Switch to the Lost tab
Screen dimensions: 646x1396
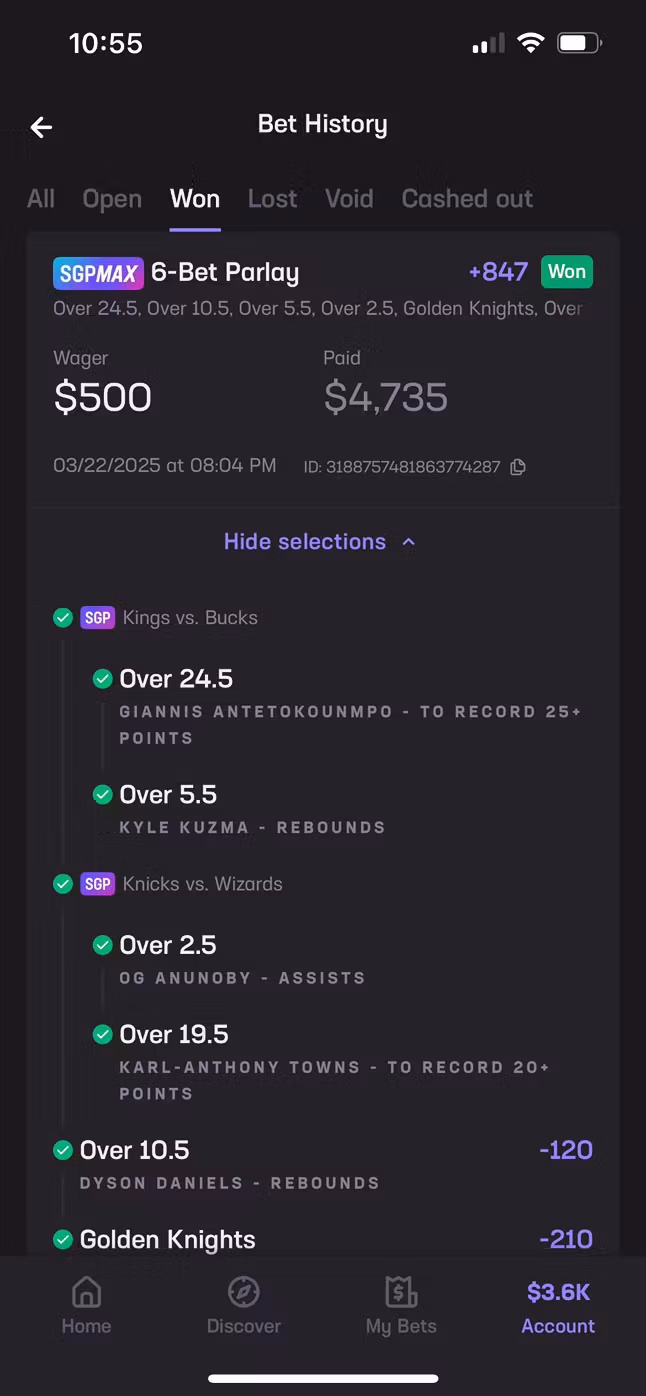tap(273, 199)
